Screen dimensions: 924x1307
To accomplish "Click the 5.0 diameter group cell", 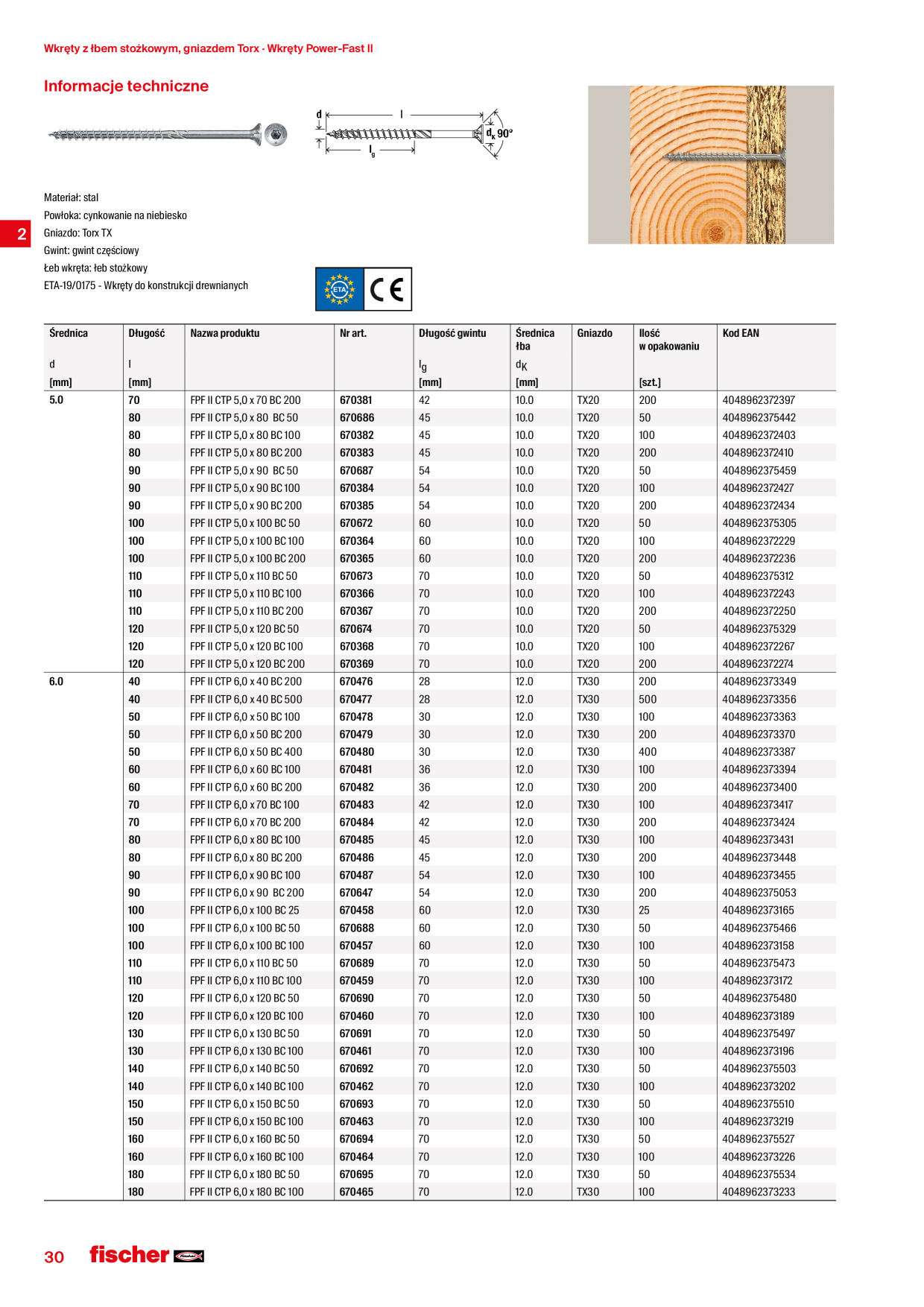I will 57,400.
